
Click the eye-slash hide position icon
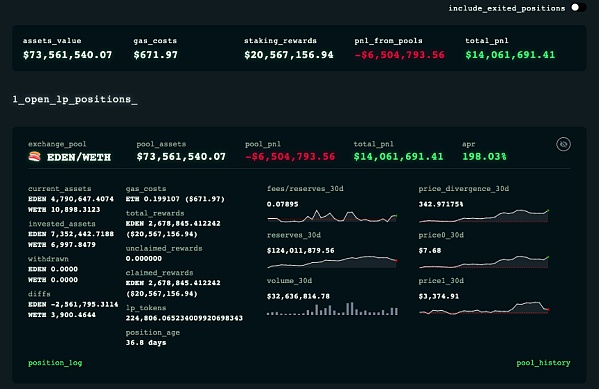(x=563, y=144)
